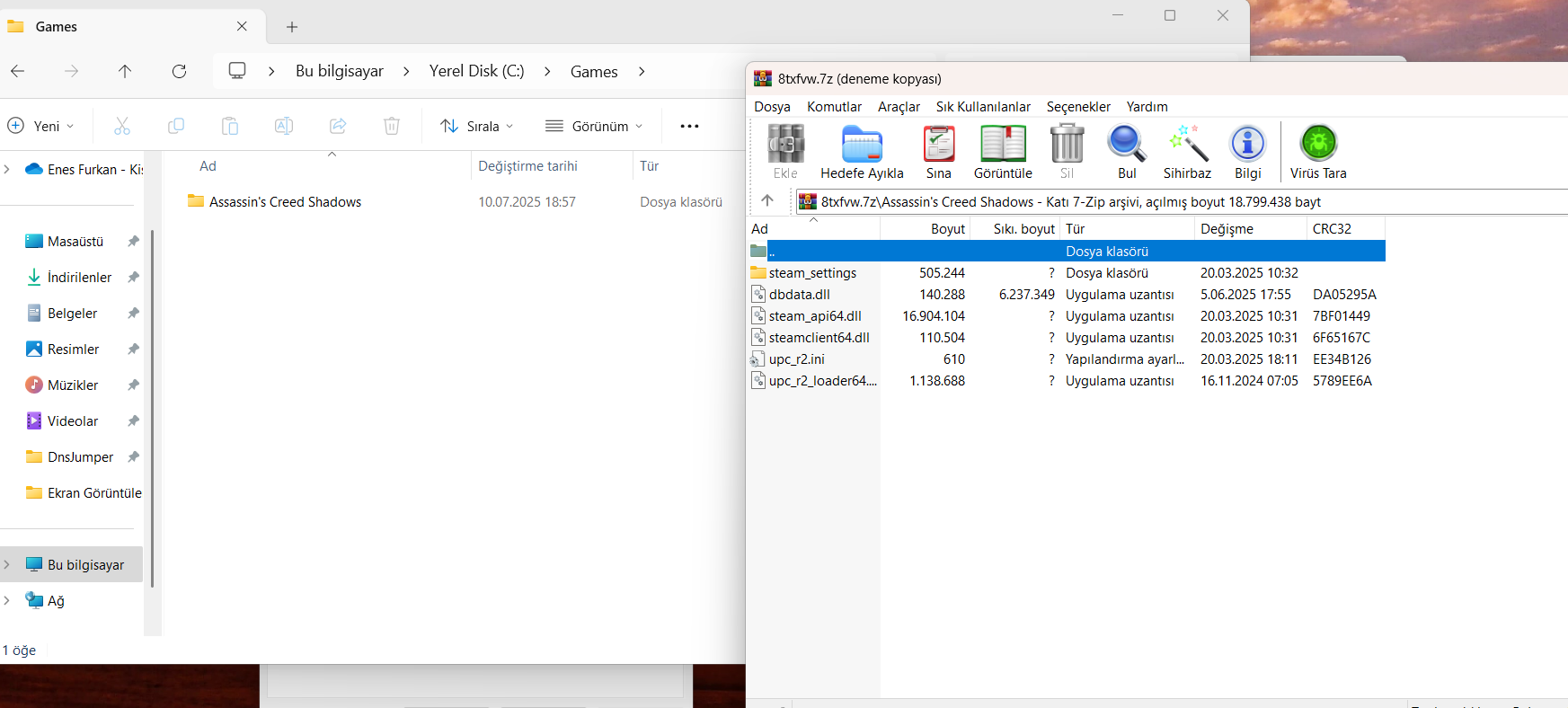Open the Dosya menu in WinRAR

772,106
